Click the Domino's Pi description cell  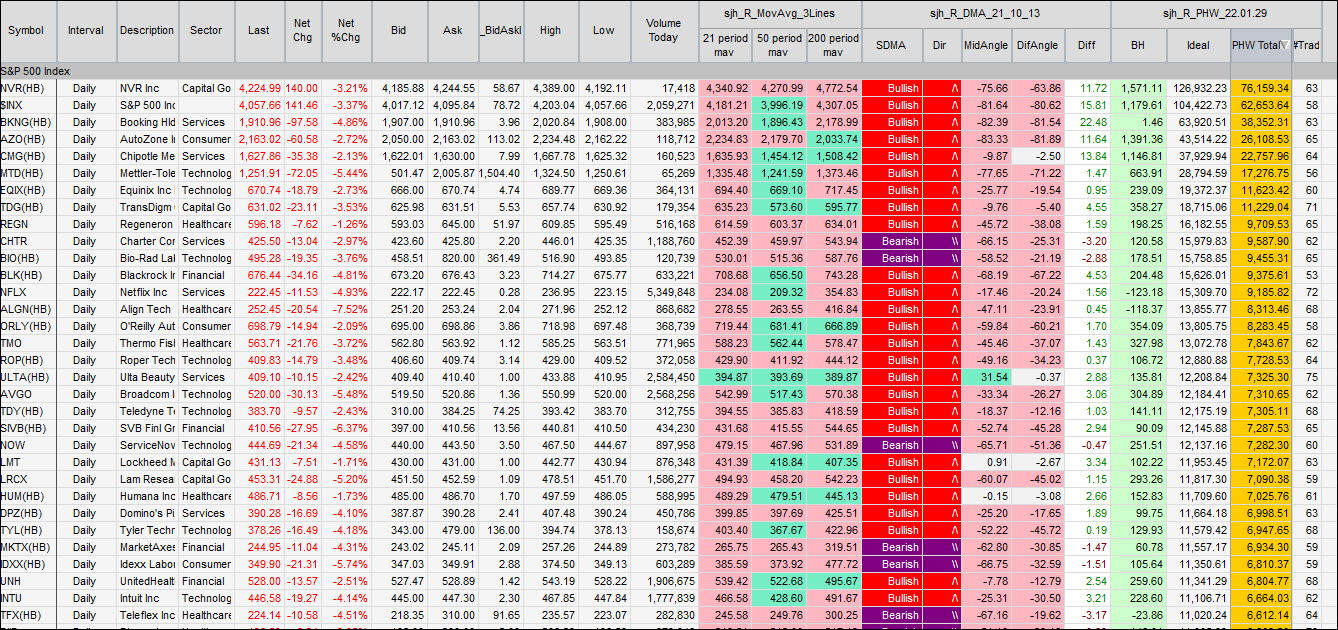(x=147, y=513)
